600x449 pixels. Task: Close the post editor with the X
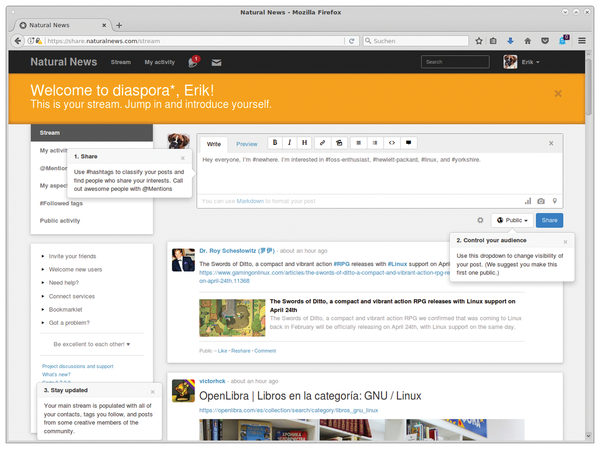pyautogui.click(x=551, y=143)
